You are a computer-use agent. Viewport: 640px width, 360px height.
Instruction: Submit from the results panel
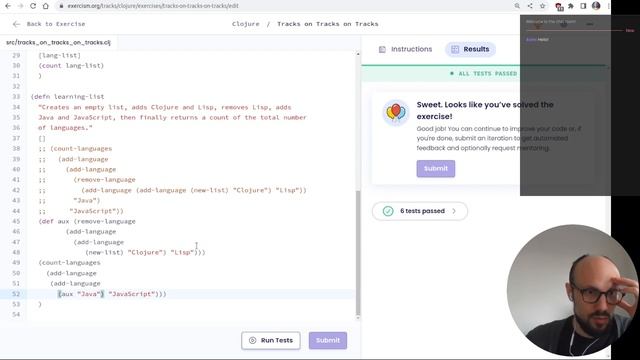tap(436, 169)
